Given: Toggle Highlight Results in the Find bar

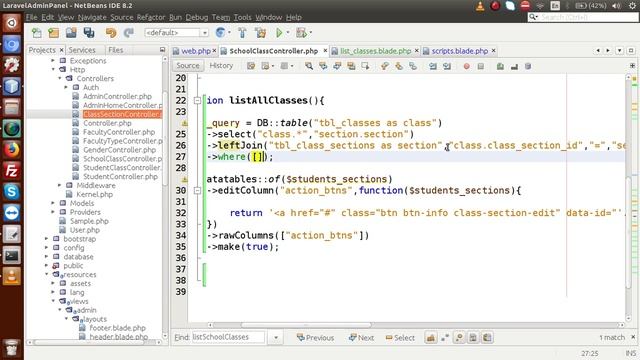Looking at the screenshot, I should (x=473, y=338).
